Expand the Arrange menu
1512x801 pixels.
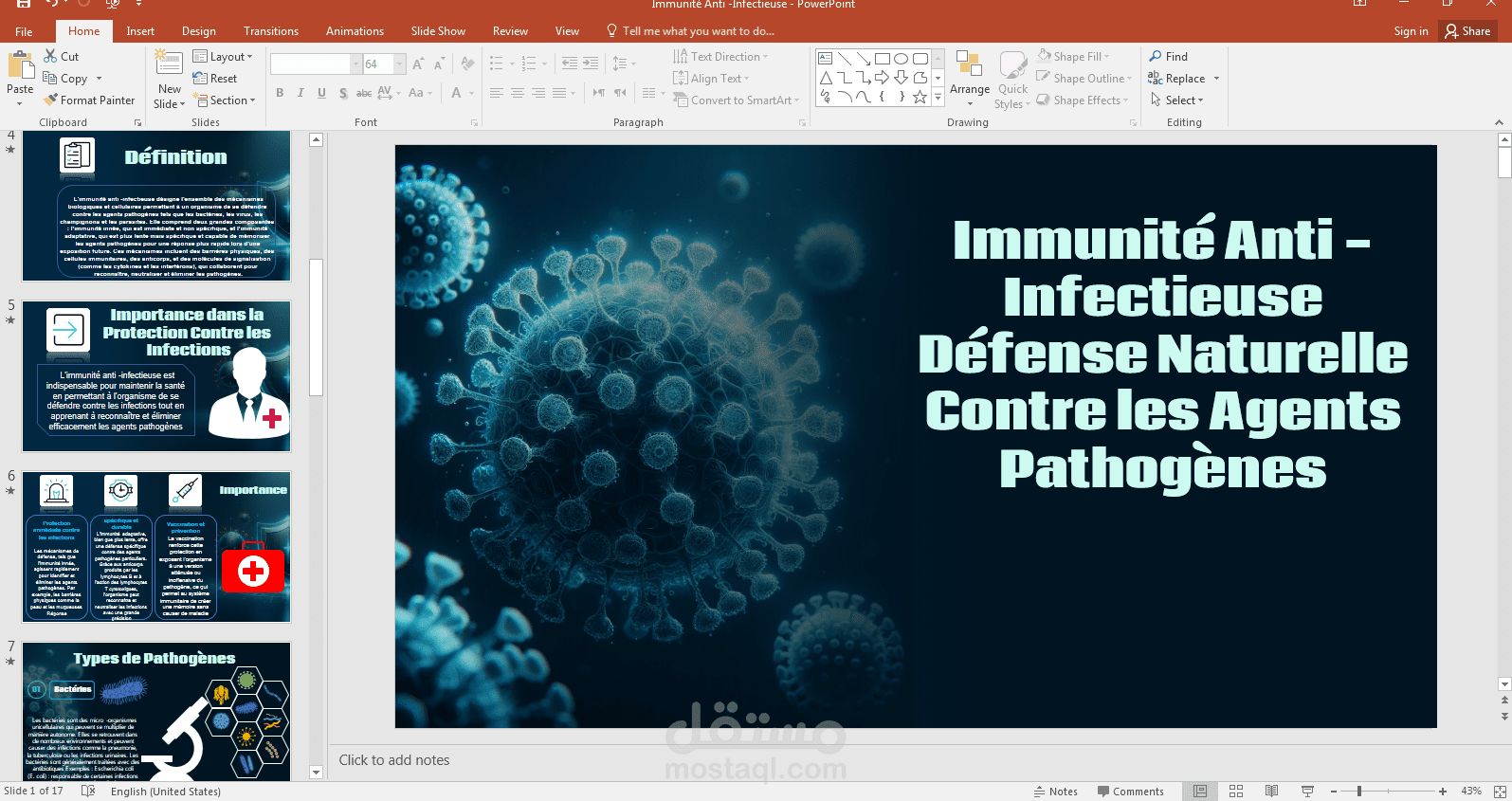pos(970,79)
